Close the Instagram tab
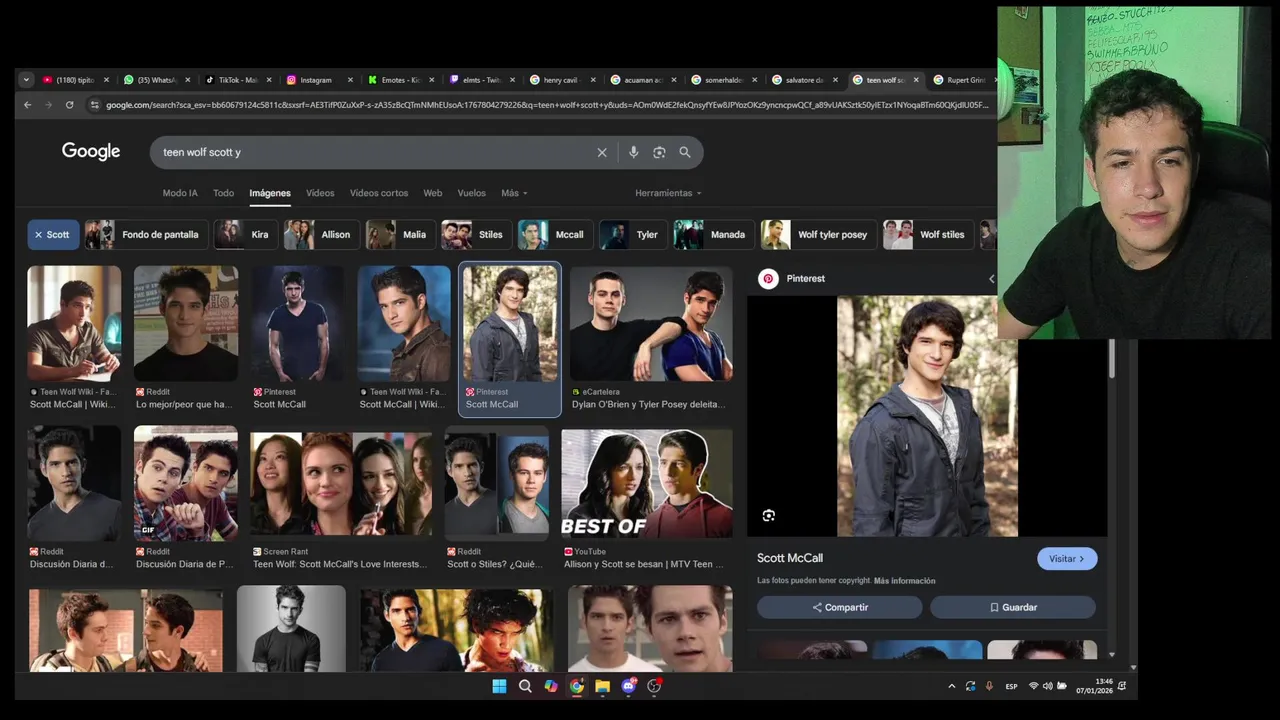 pos(350,80)
